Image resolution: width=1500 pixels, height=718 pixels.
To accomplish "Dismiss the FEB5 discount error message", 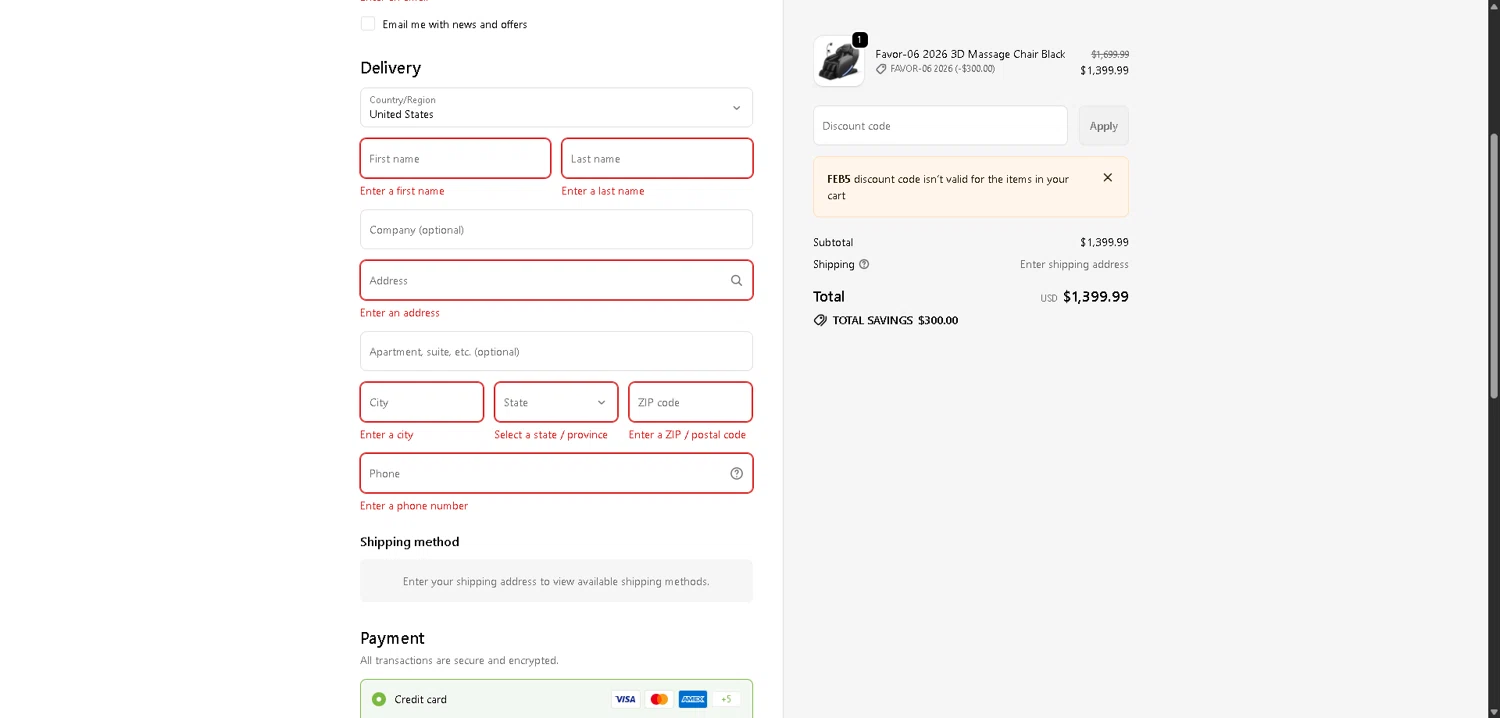I will [1107, 178].
